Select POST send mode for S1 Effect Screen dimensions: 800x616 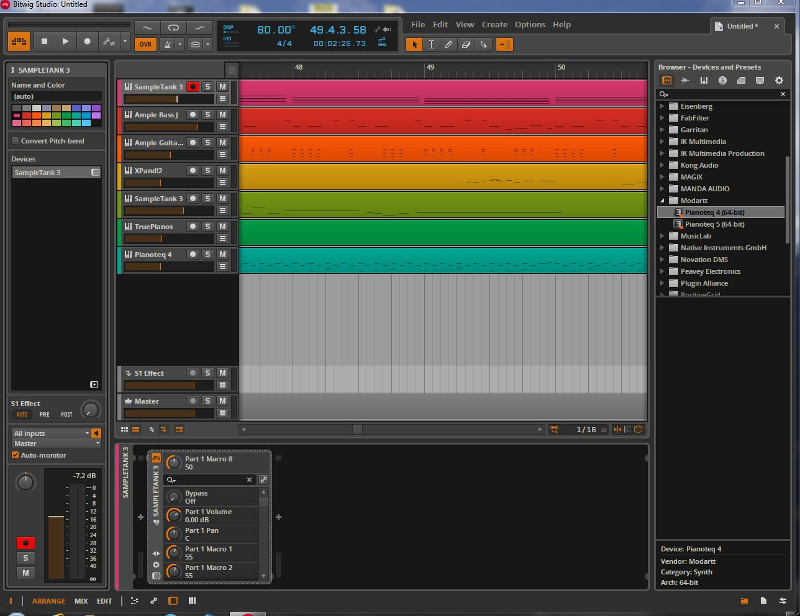[66, 414]
